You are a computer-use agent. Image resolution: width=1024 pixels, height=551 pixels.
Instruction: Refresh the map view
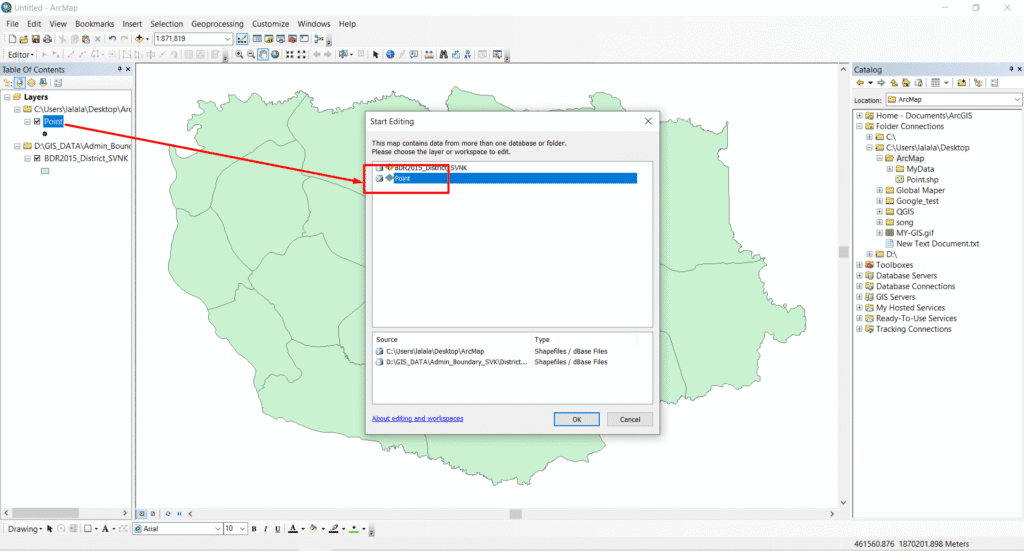click(x=168, y=514)
